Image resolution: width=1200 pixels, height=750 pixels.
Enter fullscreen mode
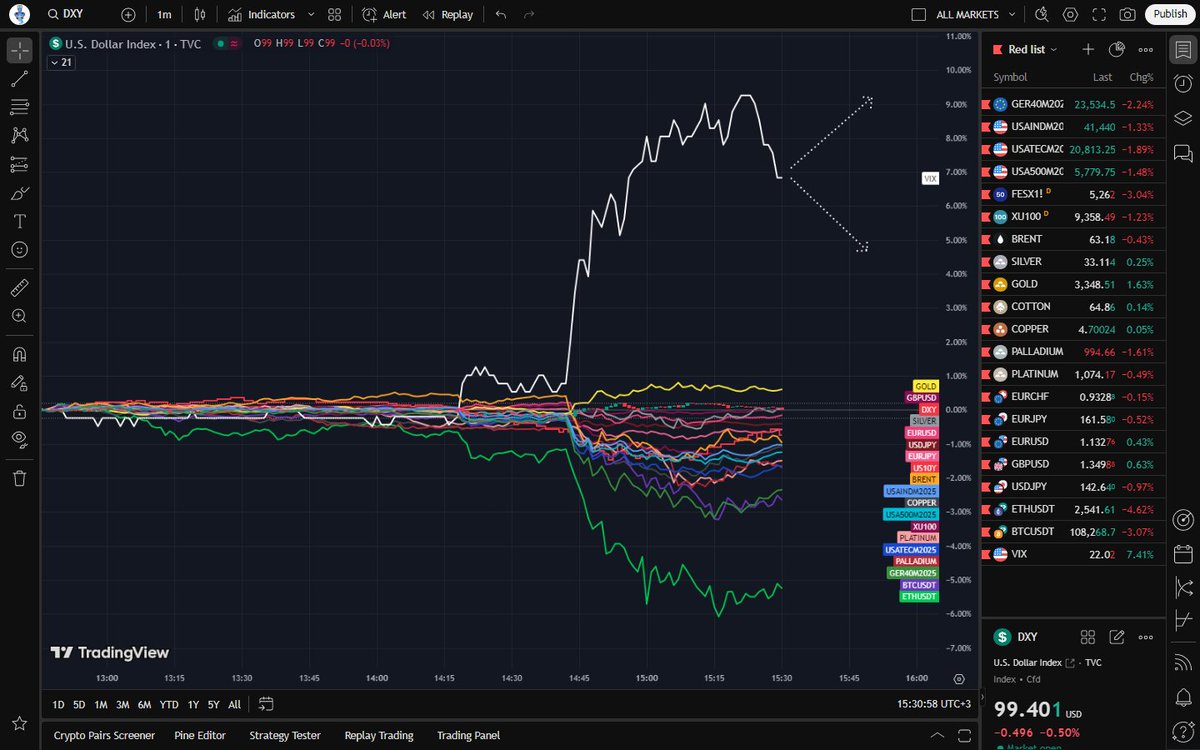coord(1099,15)
